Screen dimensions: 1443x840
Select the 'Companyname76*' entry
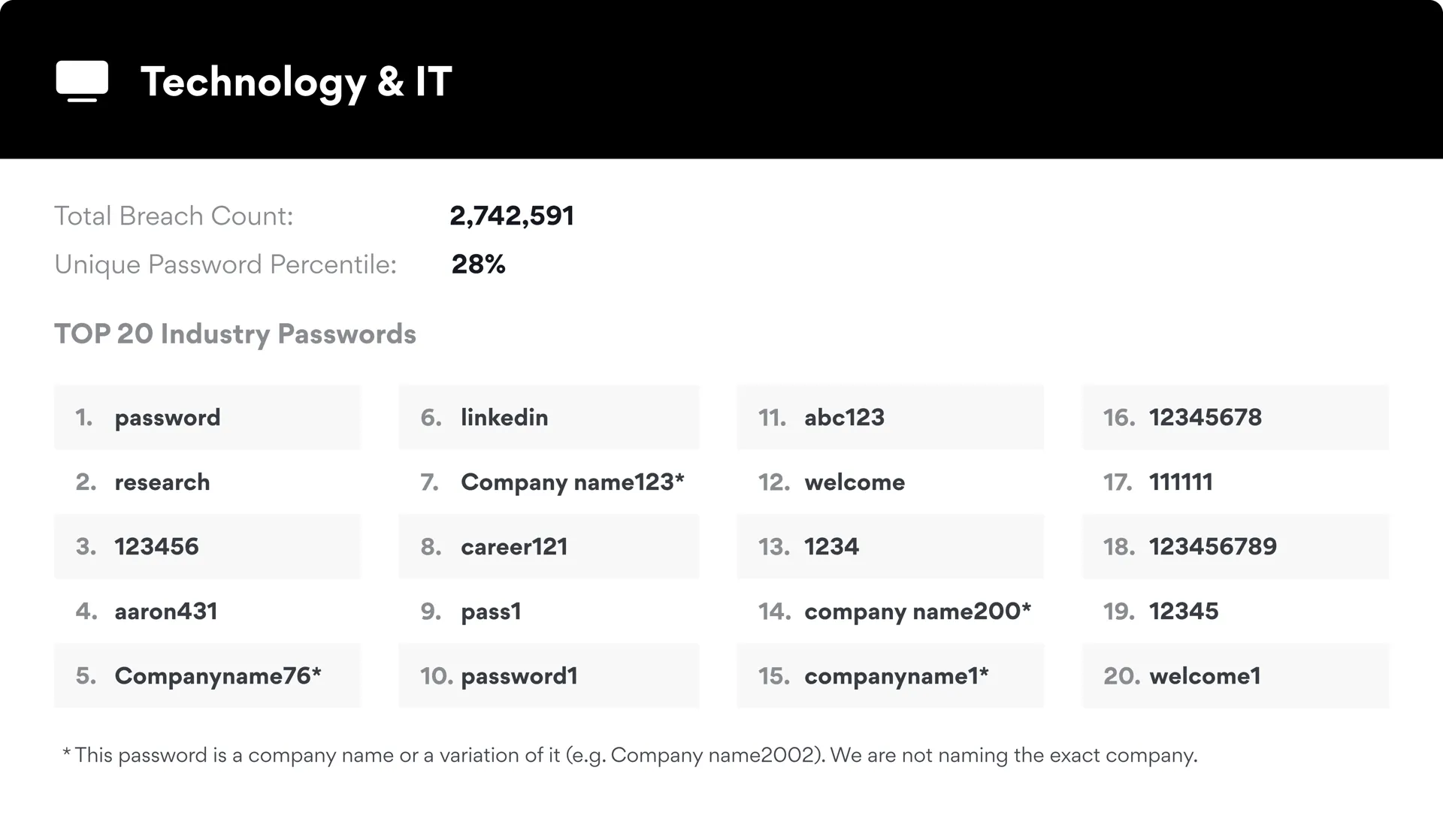(217, 676)
